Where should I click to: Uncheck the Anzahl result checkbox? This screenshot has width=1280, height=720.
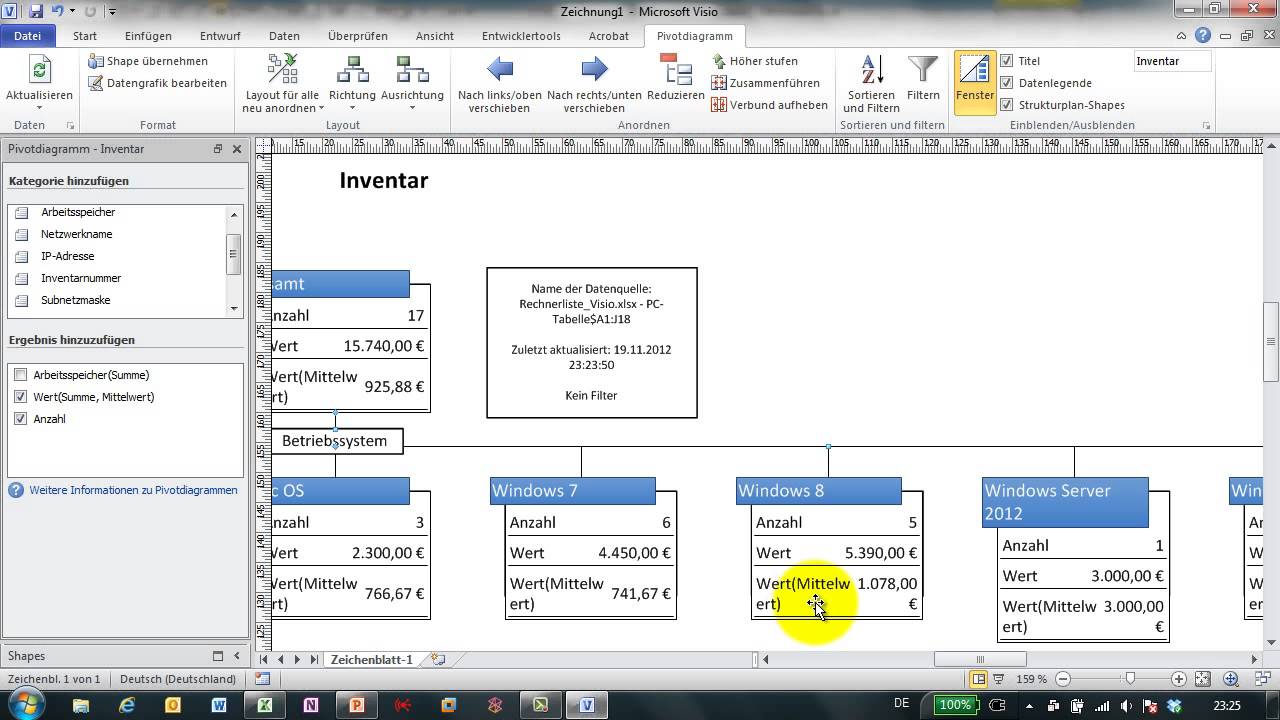pyautogui.click(x=21, y=419)
